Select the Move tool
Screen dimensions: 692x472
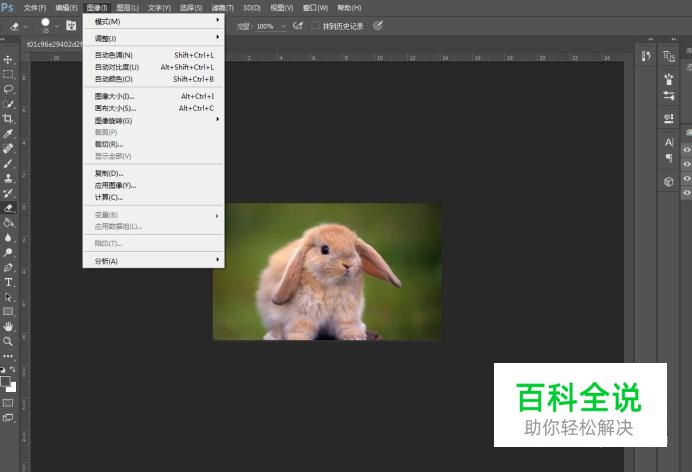[8, 60]
